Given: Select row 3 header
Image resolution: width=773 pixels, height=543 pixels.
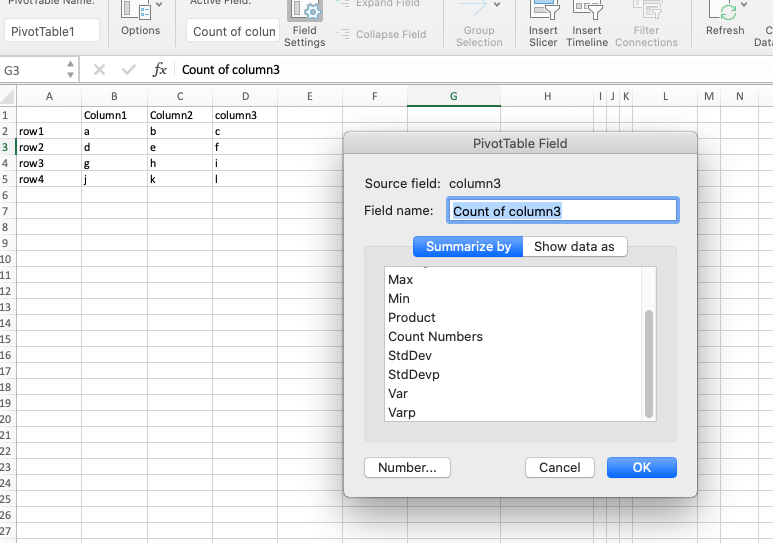Looking at the screenshot, I should (x=6, y=147).
